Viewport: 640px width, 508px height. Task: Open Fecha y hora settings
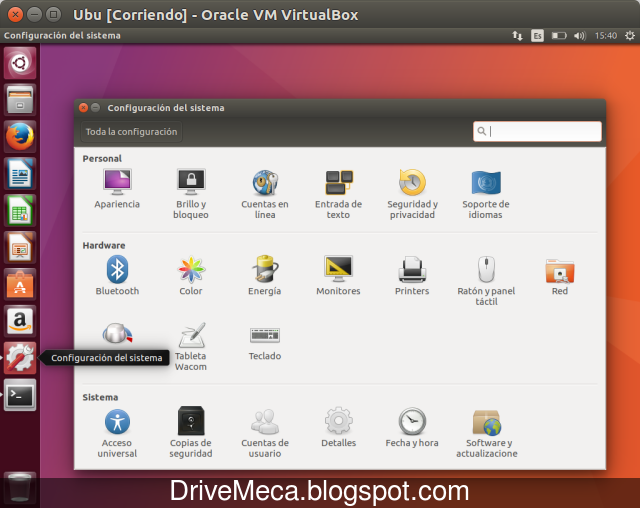[x=412, y=428]
